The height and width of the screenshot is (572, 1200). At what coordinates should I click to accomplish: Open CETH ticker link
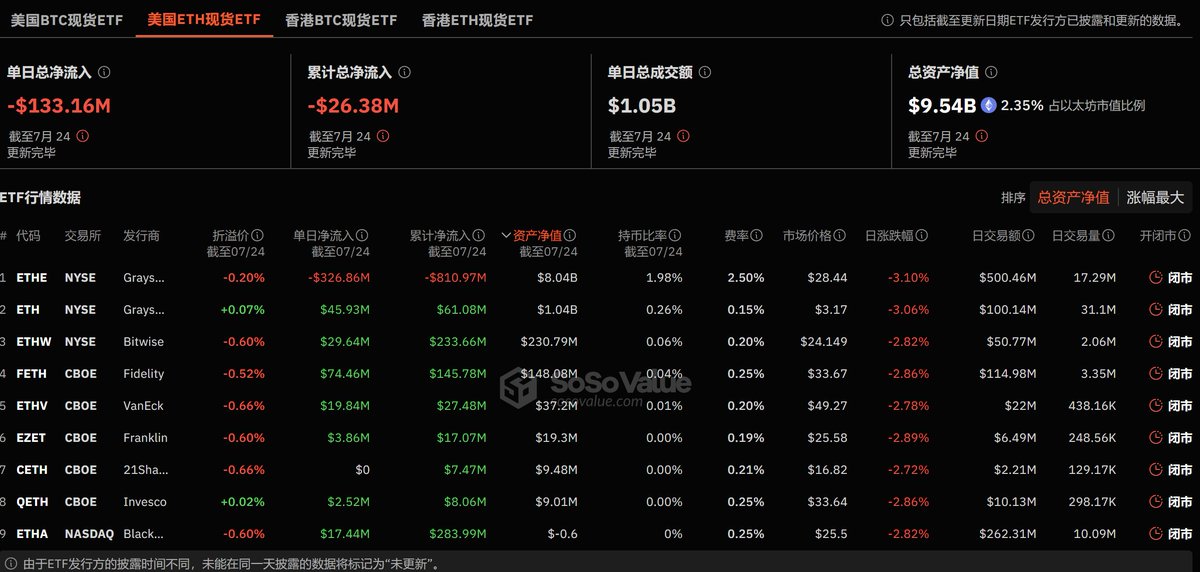pos(32,469)
